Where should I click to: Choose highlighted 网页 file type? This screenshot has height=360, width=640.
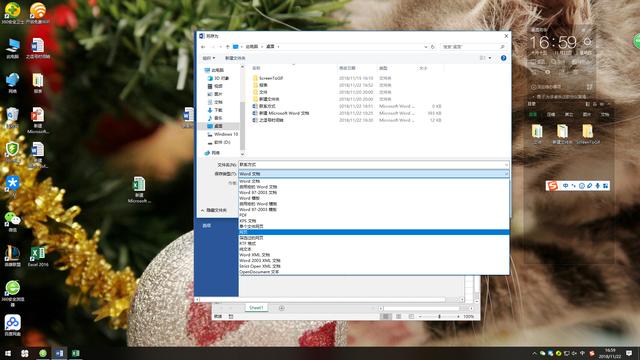(374, 232)
